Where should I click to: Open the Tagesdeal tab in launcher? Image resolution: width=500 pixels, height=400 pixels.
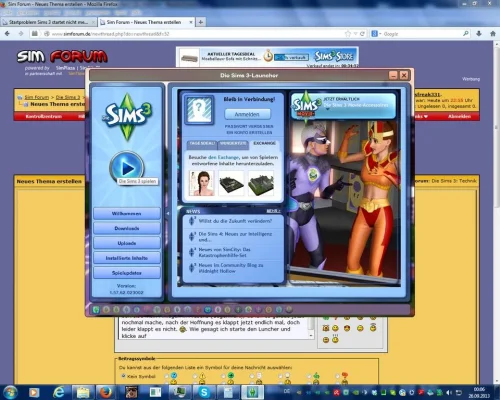(202, 144)
